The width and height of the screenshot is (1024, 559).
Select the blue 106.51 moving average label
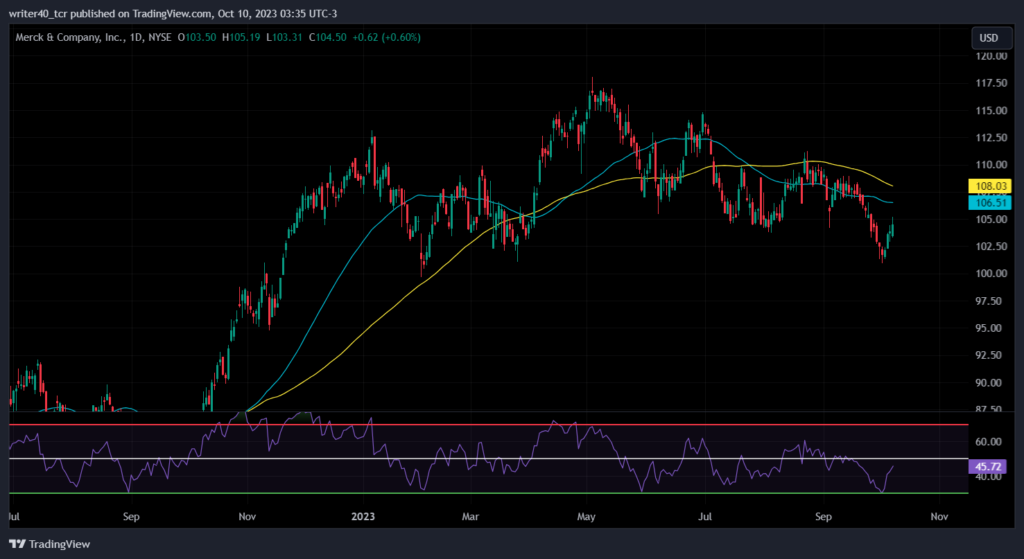click(989, 203)
